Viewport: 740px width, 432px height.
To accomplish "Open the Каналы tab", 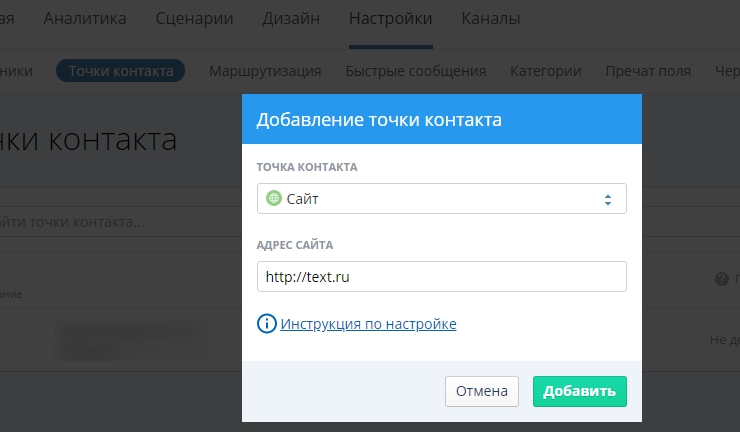I will click(490, 18).
